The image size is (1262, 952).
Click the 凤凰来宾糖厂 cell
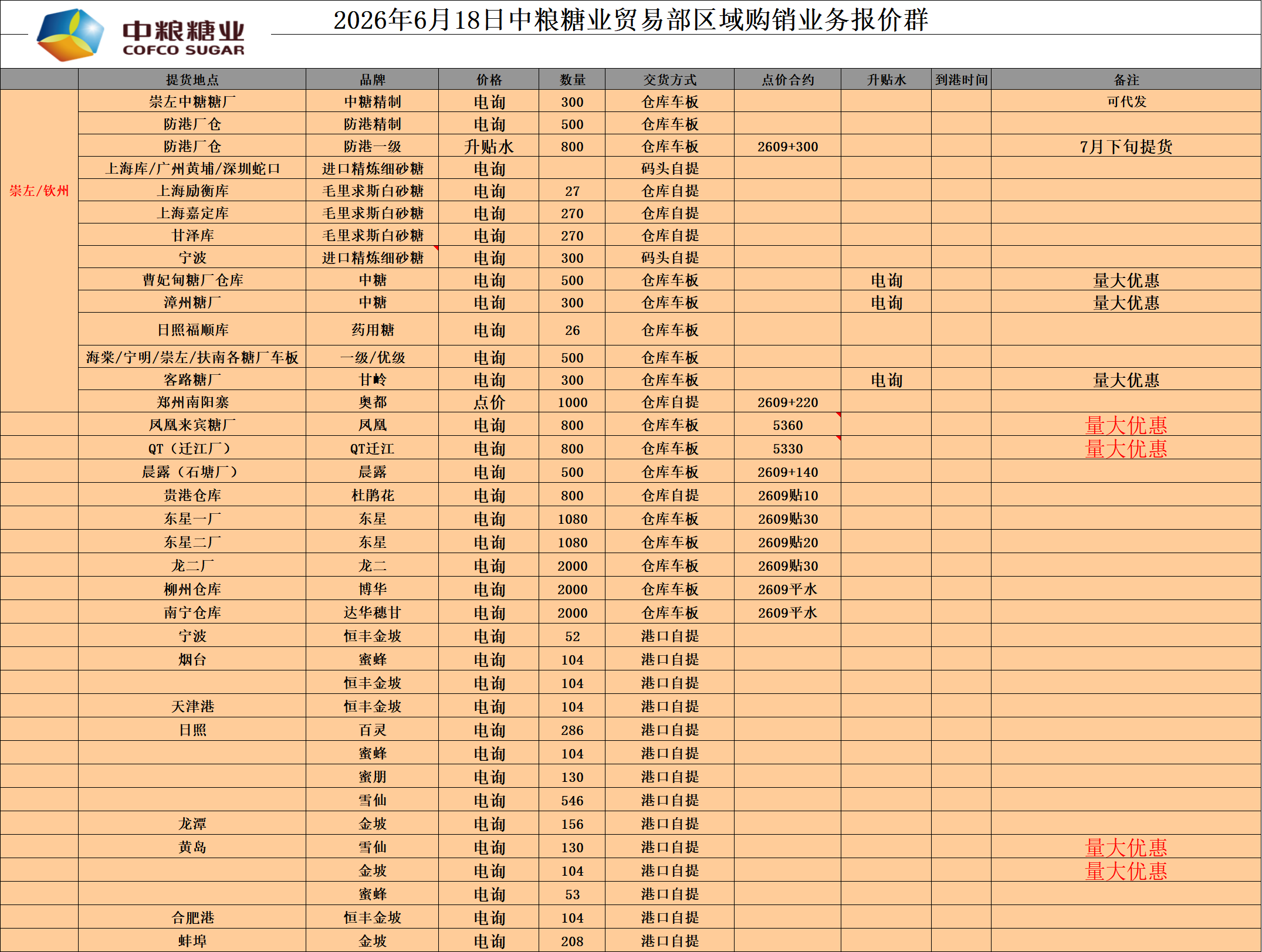192,425
